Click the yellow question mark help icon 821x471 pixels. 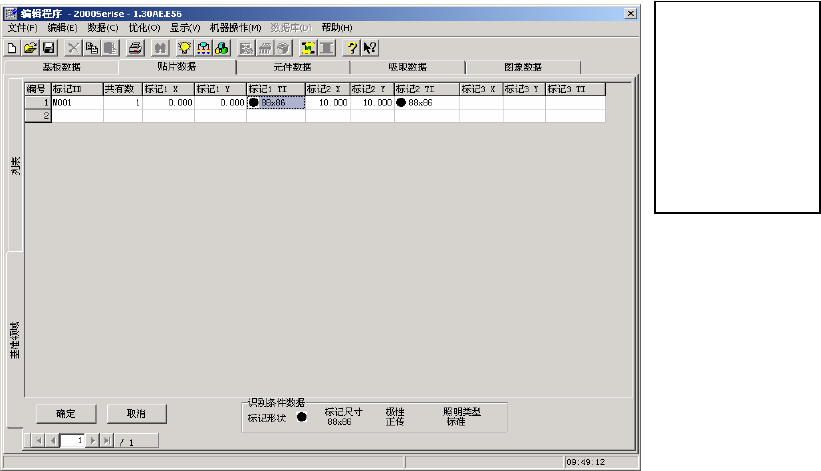(352, 47)
